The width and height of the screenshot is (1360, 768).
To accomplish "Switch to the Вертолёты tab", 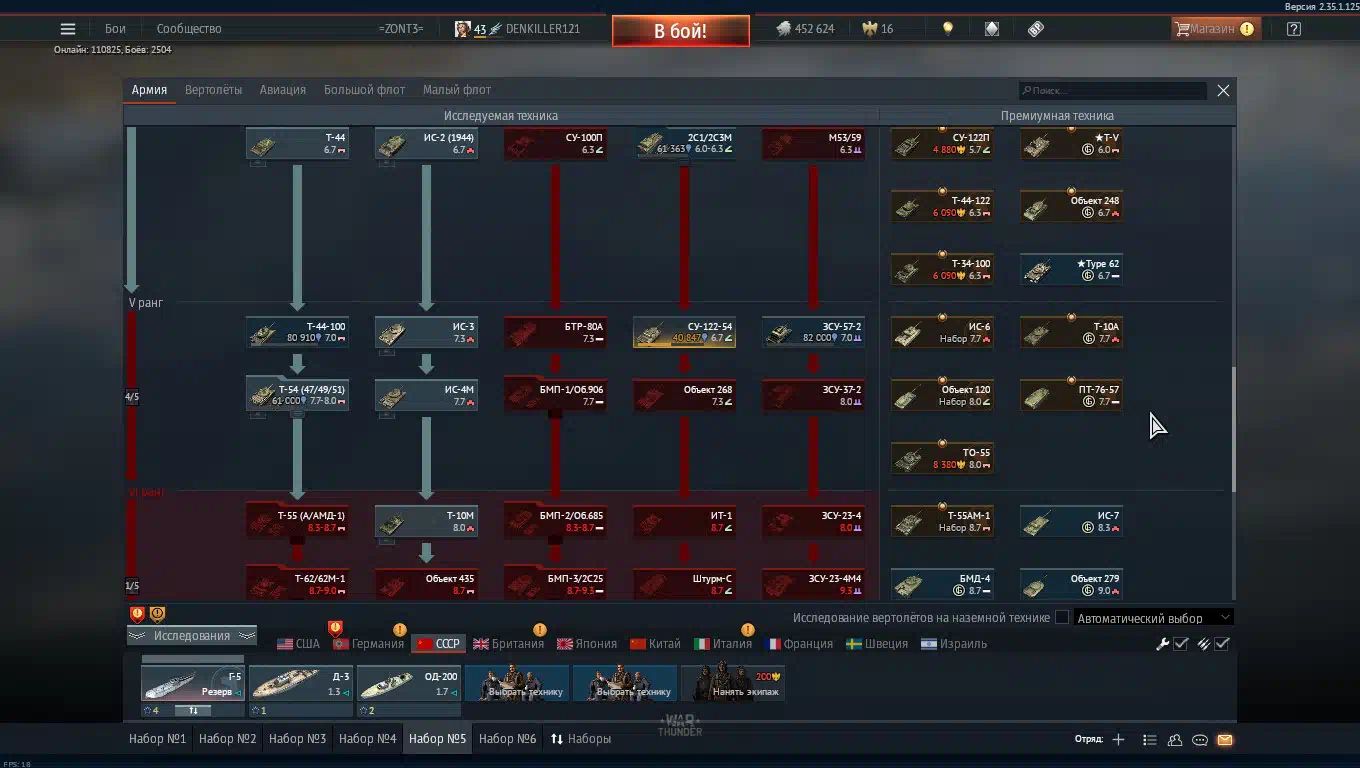I will 213,90.
